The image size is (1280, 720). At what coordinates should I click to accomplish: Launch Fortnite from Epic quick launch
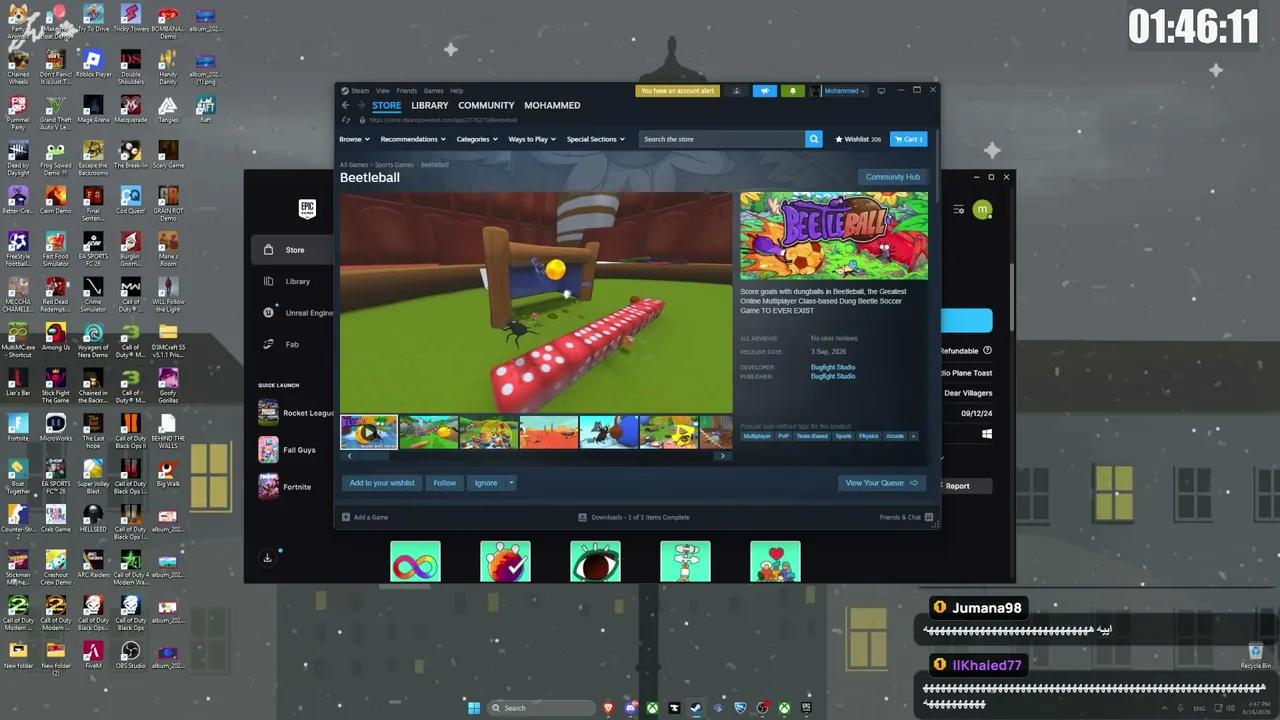point(286,487)
